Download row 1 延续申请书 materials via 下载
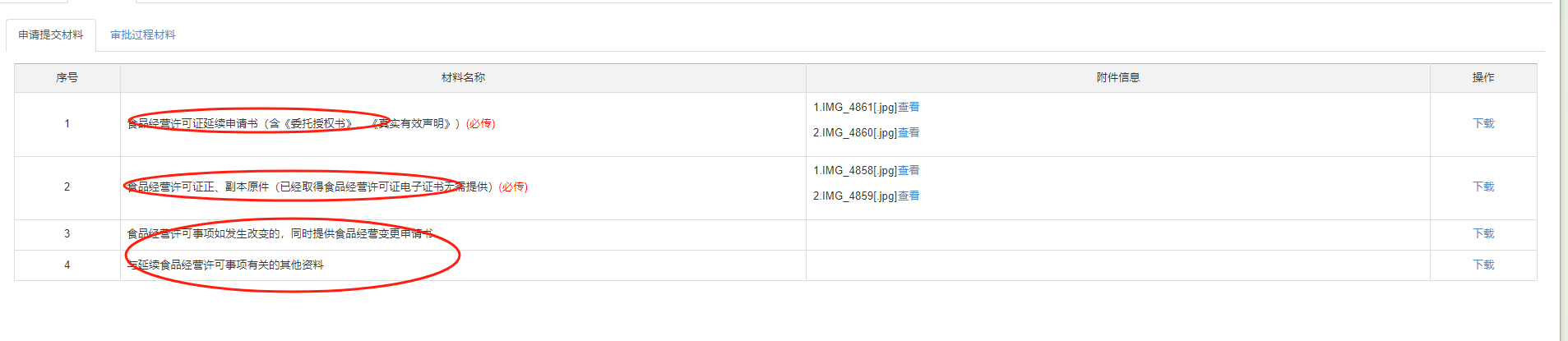 [1483, 123]
